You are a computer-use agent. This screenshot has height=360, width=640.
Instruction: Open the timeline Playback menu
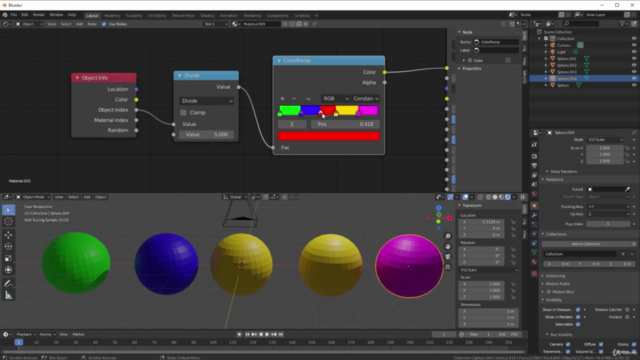(26, 334)
